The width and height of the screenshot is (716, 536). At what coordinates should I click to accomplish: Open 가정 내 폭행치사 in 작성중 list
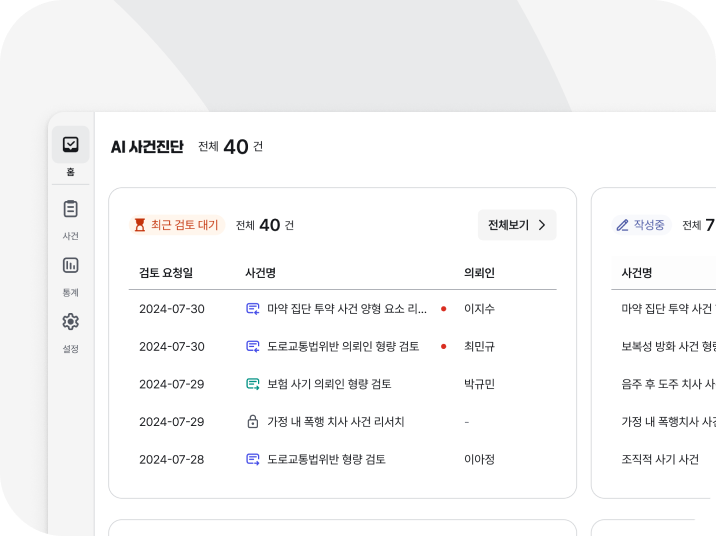point(668,422)
